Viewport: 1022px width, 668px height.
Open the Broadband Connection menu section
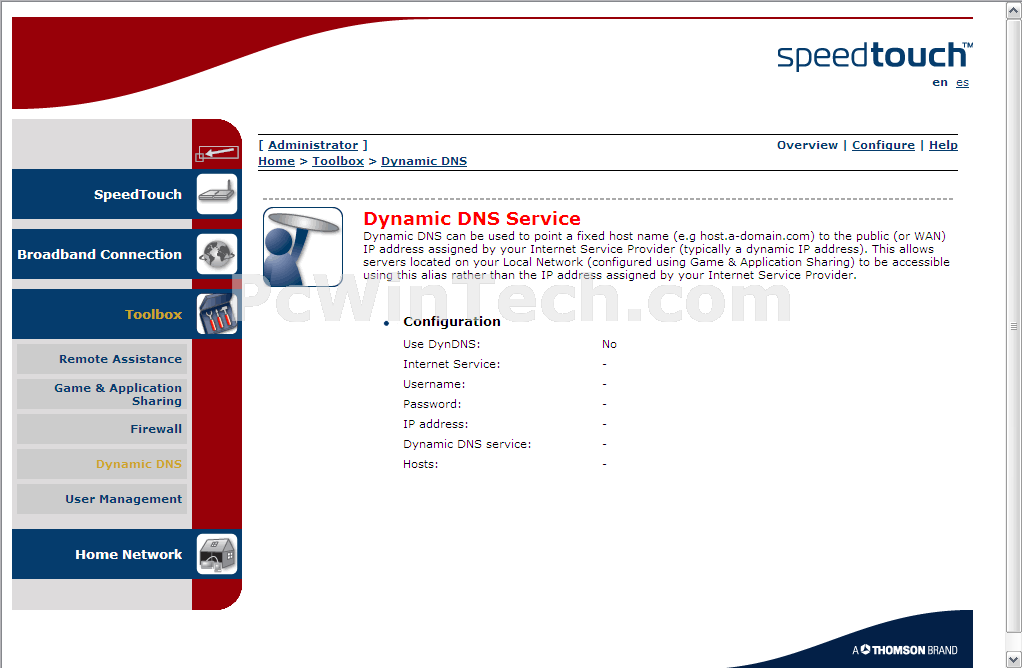pyautogui.click(x=100, y=254)
